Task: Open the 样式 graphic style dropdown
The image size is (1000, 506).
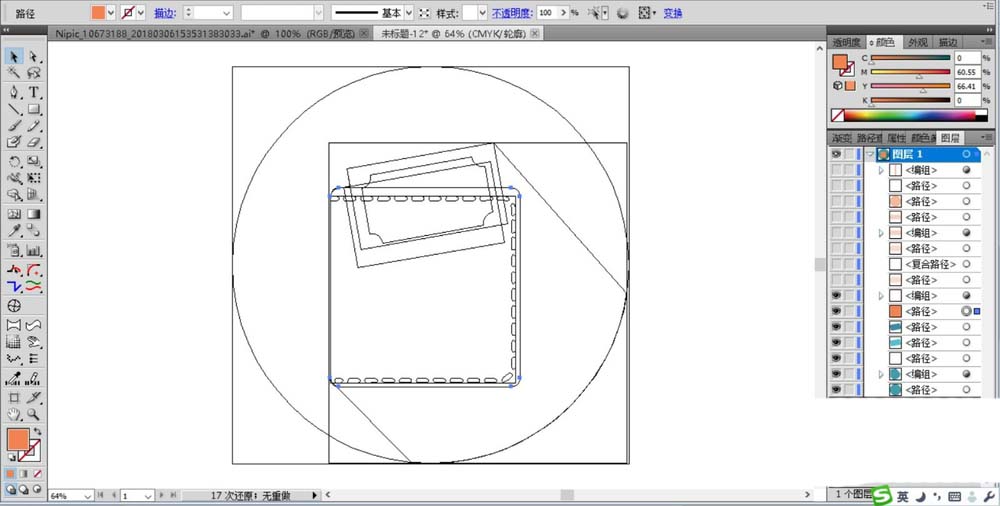Action: (x=482, y=13)
